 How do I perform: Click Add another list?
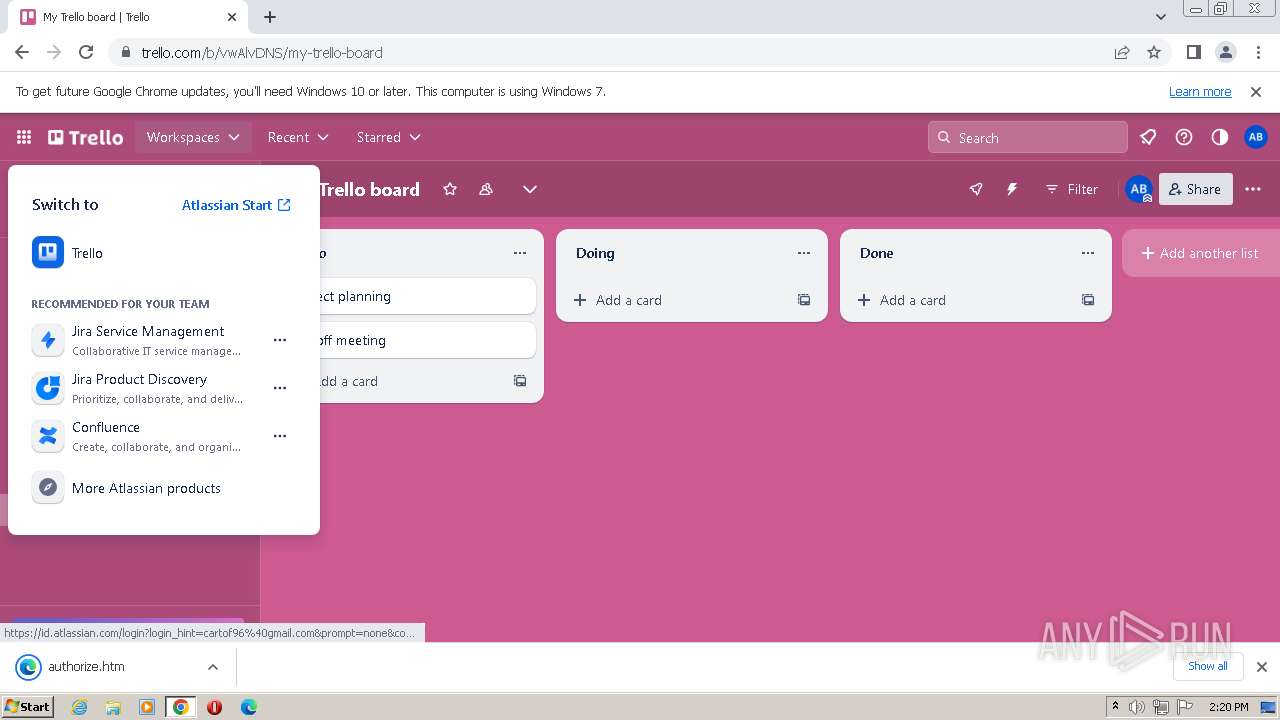click(1200, 253)
